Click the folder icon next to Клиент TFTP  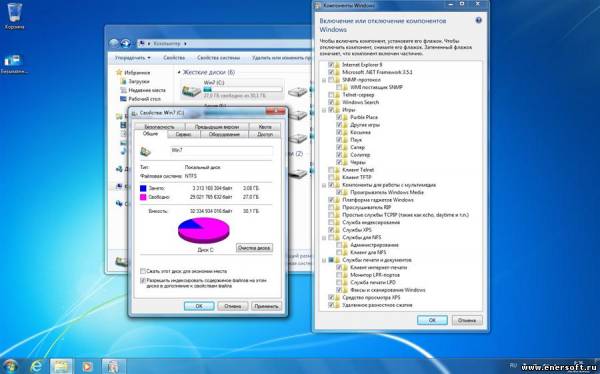coord(338,177)
